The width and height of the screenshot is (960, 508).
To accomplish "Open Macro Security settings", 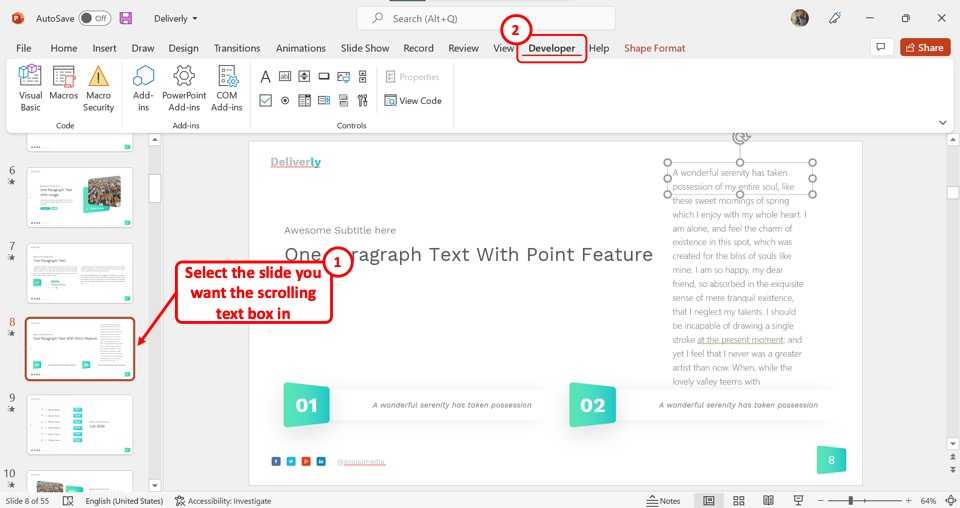I will click(x=98, y=88).
